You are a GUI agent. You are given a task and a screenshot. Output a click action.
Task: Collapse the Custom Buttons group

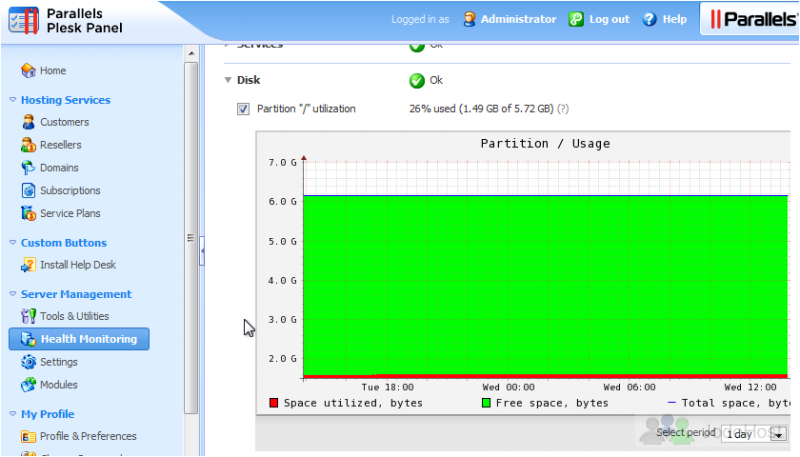click(x=13, y=242)
